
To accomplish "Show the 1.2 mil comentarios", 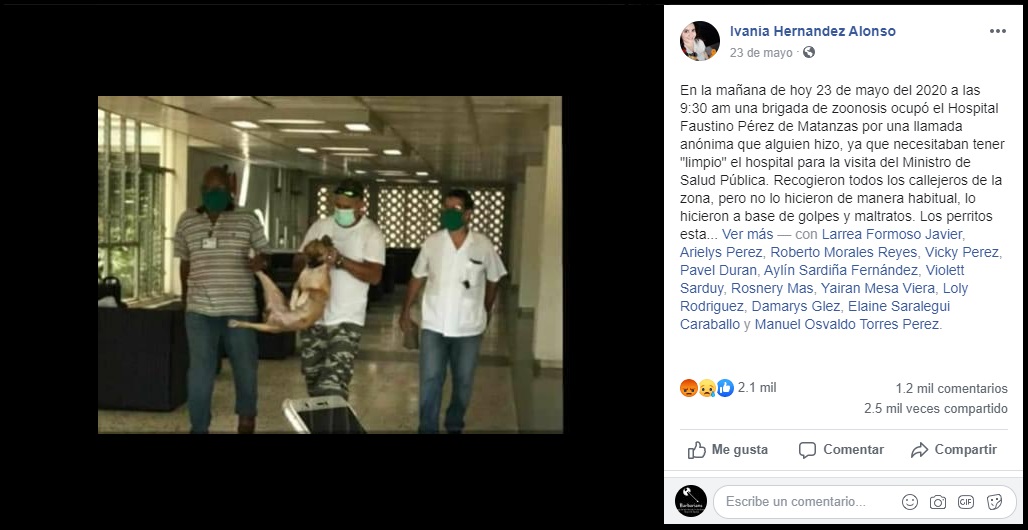I will click(x=951, y=388).
